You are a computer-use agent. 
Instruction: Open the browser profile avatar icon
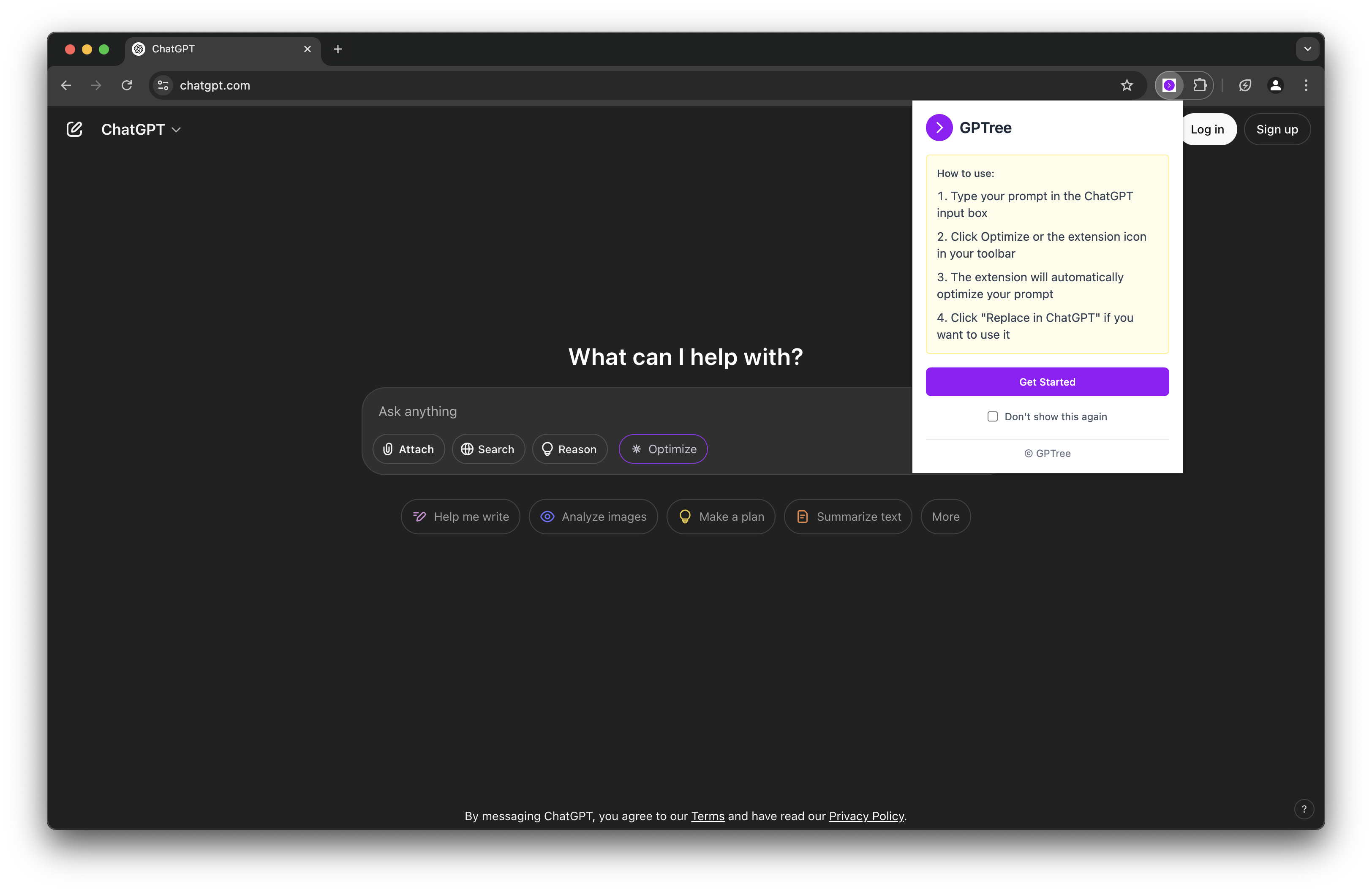[1275, 85]
